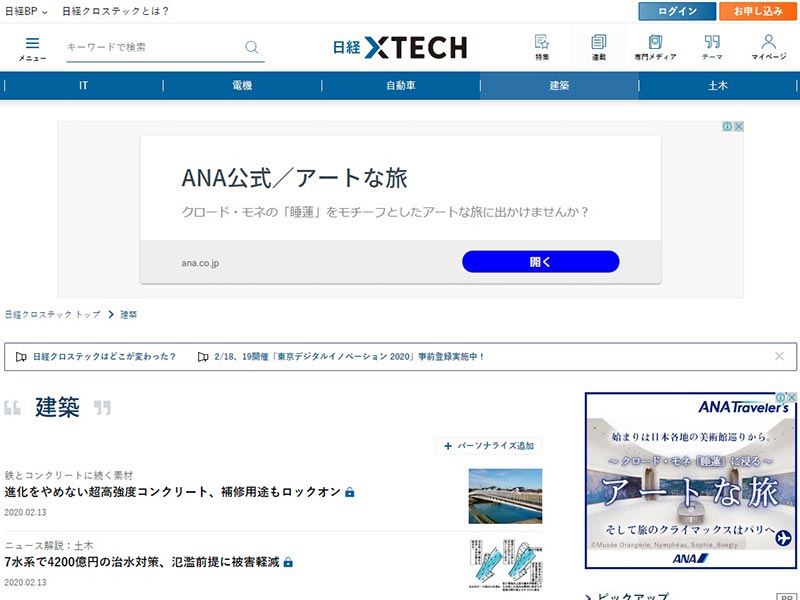The height and width of the screenshot is (600, 800).
Task: Select the 建築 navigation tab
Action: pyautogui.click(x=559, y=86)
